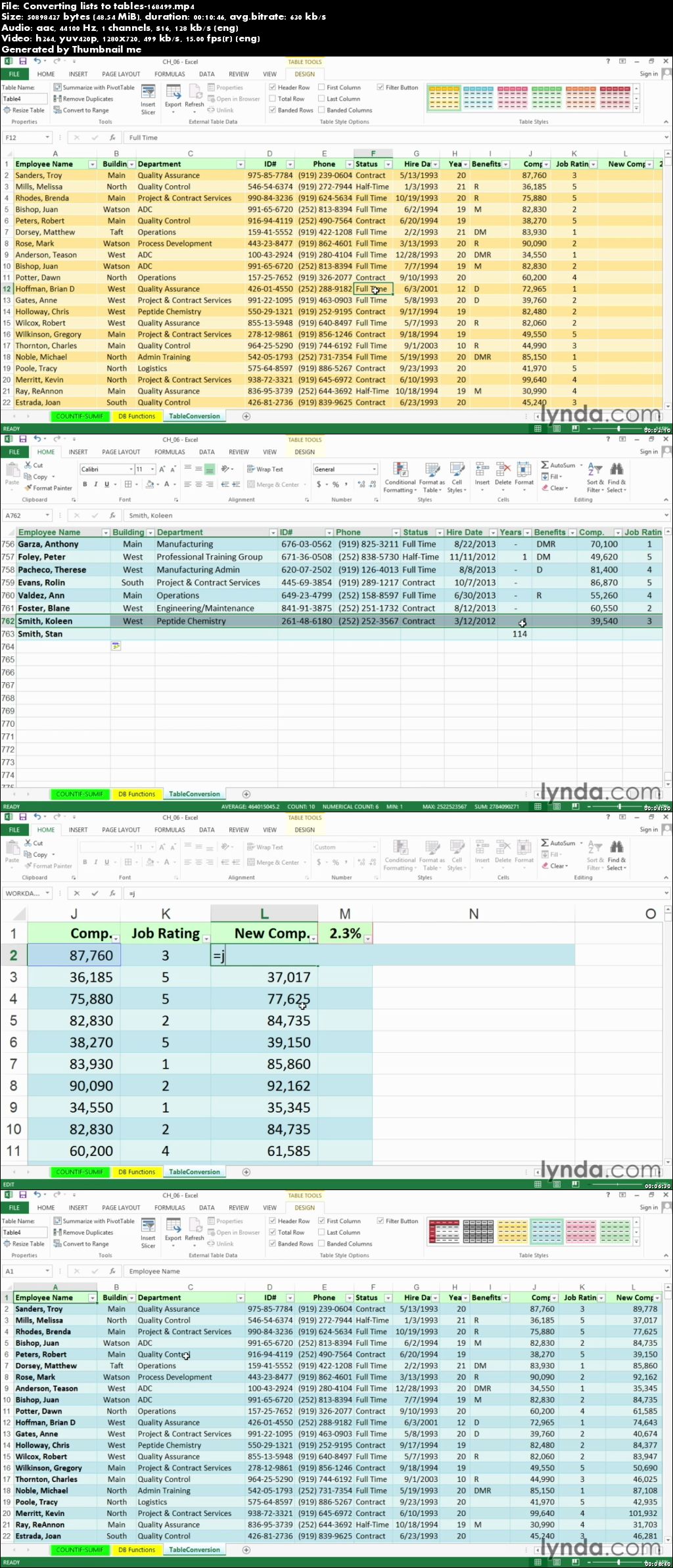Image resolution: width=673 pixels, height=1568 pixels.
Task: Uncheck Total Row in the teal-table window
Action: [x=287, y=1232]
